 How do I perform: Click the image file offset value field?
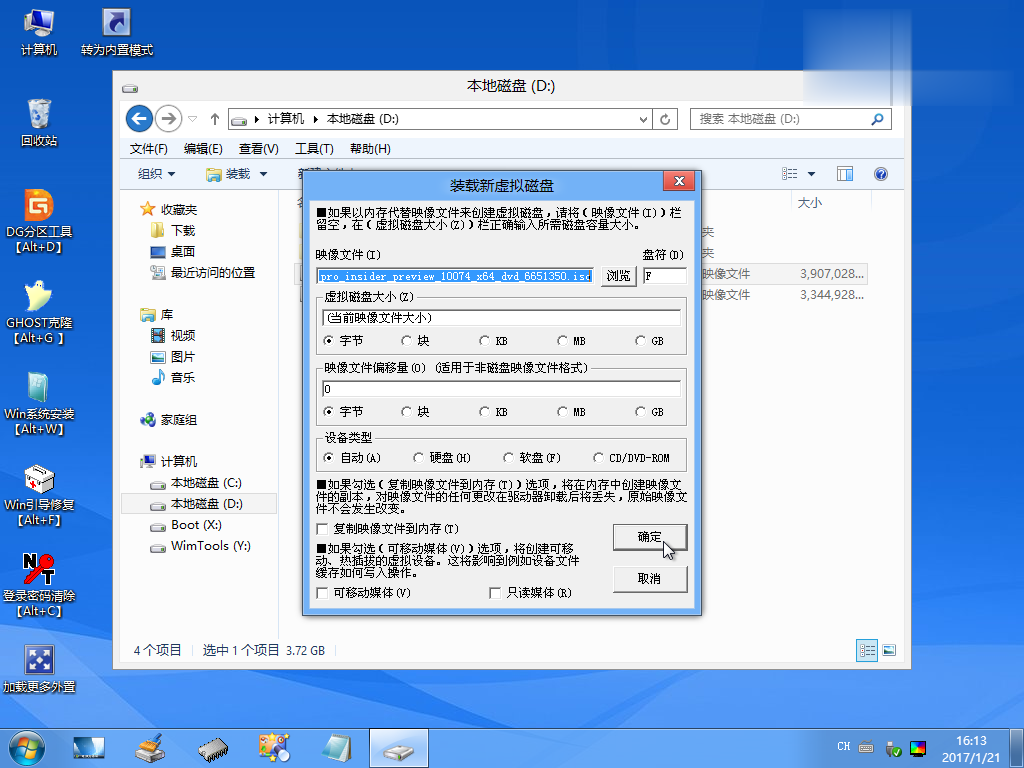(x=502, y=389)
